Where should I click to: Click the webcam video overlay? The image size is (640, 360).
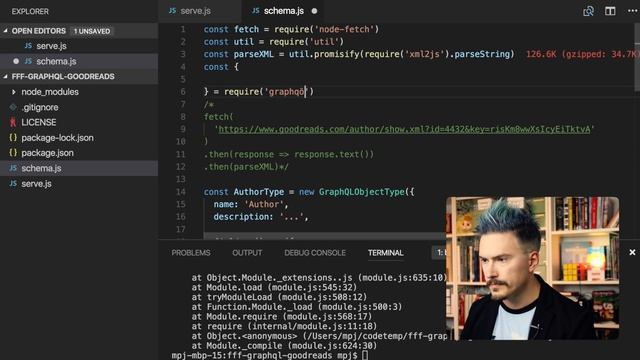tap(532, 268)
